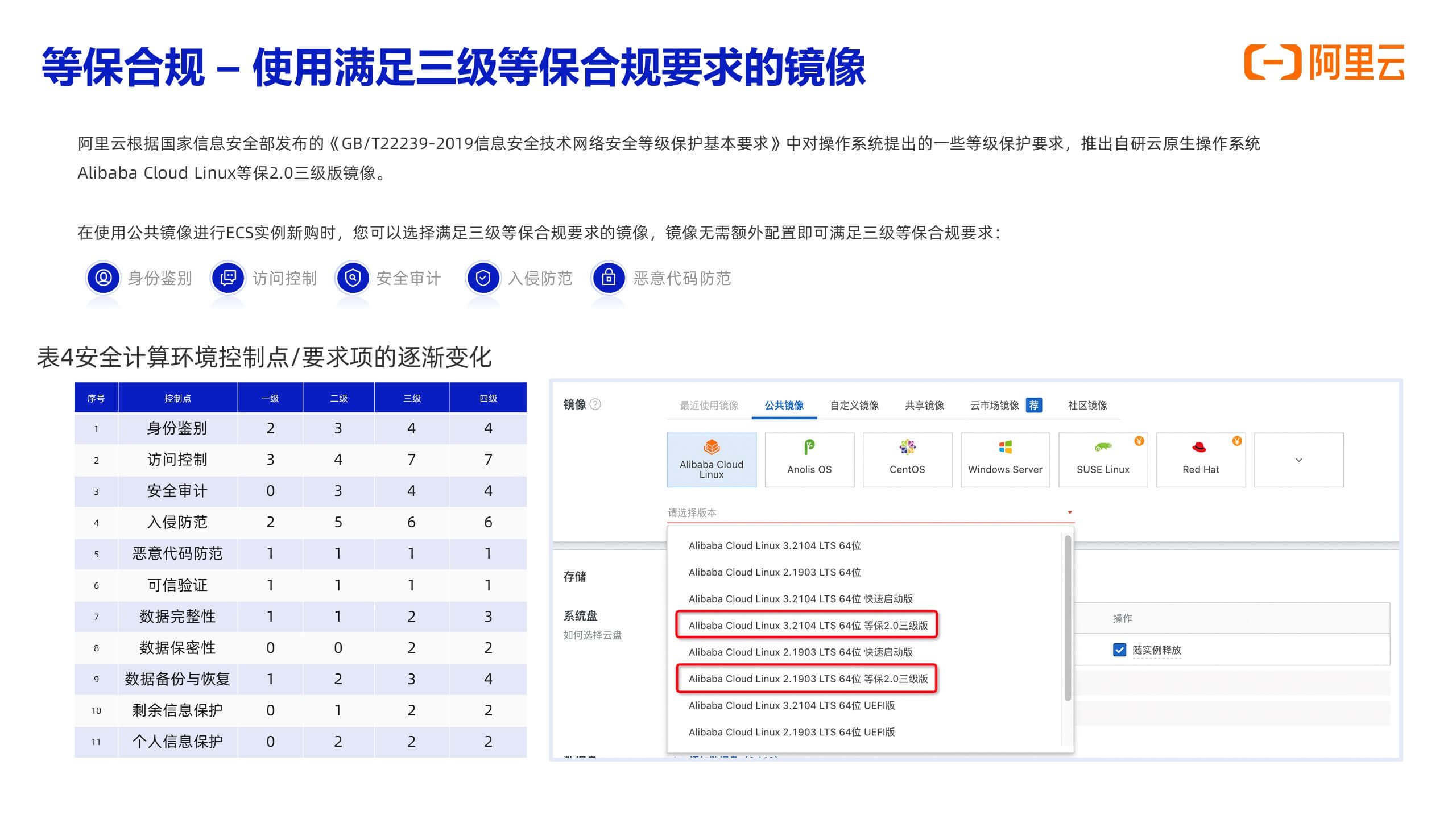
Task: Switch to the 共享镜像 tab
Action: (924, 405)
